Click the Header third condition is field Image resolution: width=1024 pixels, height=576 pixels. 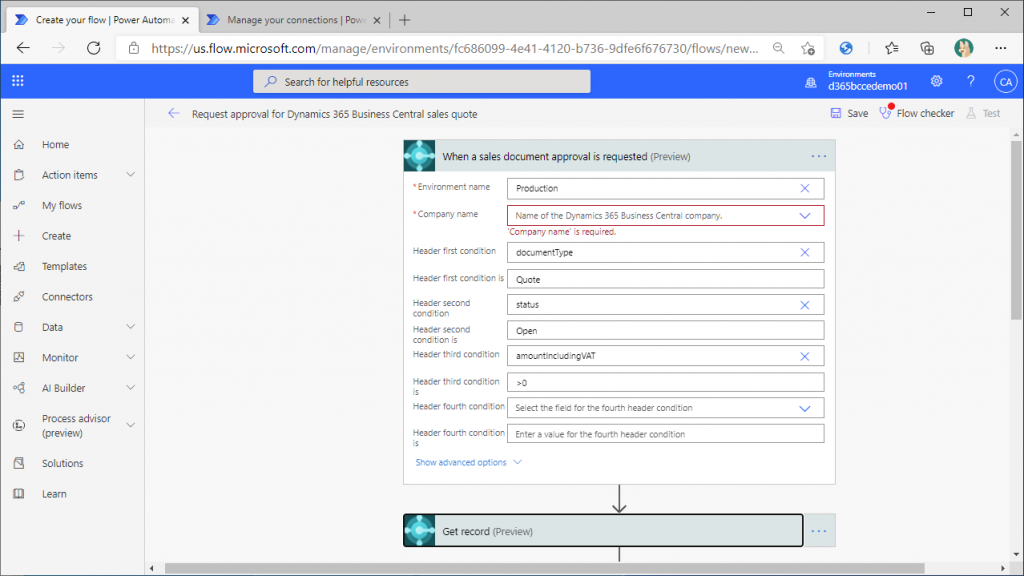[665, 383]
